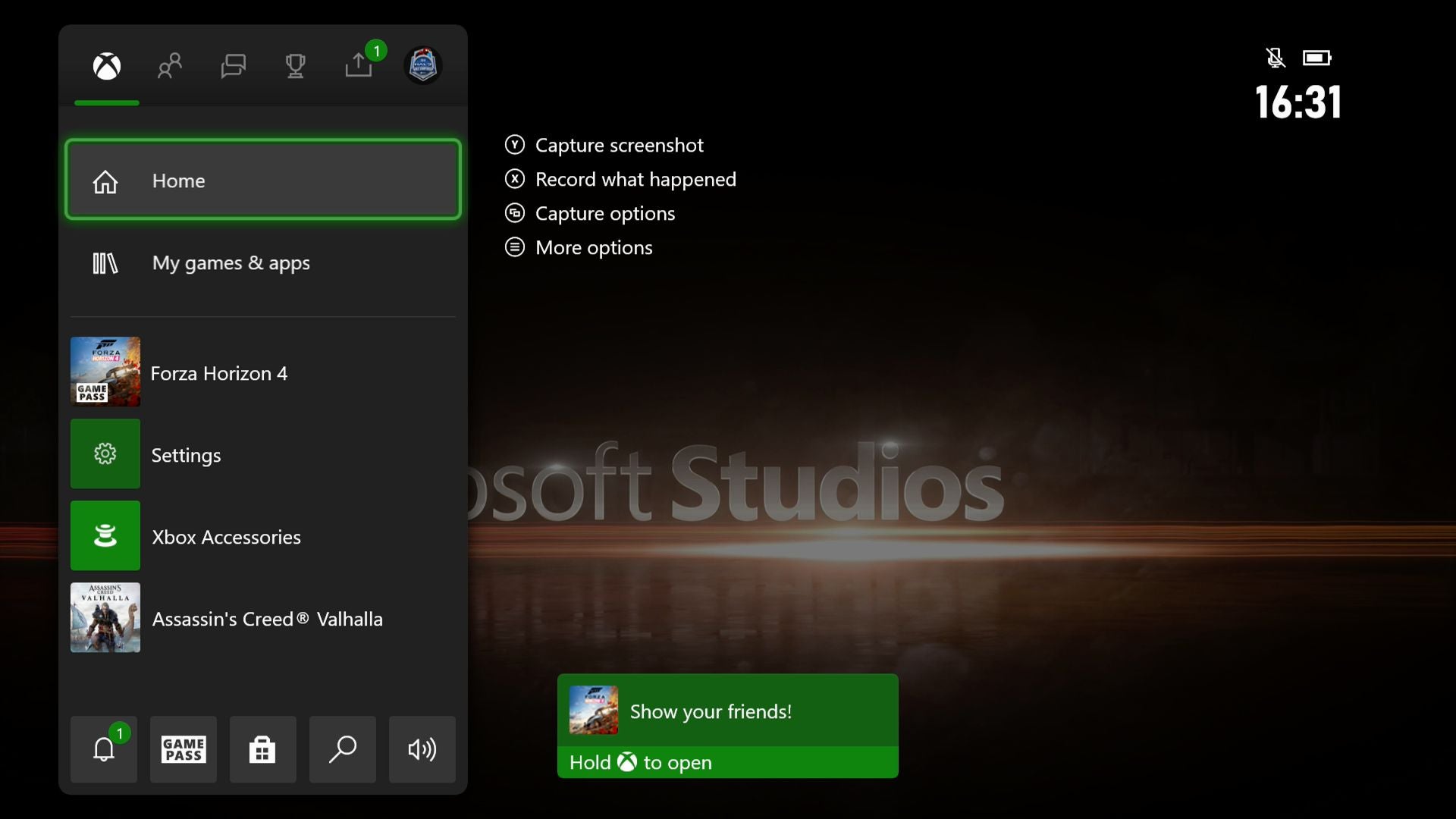Viewport: 1456px width, 819px height.
Task: Open Settings from the recent list
Action: (263, 454)
